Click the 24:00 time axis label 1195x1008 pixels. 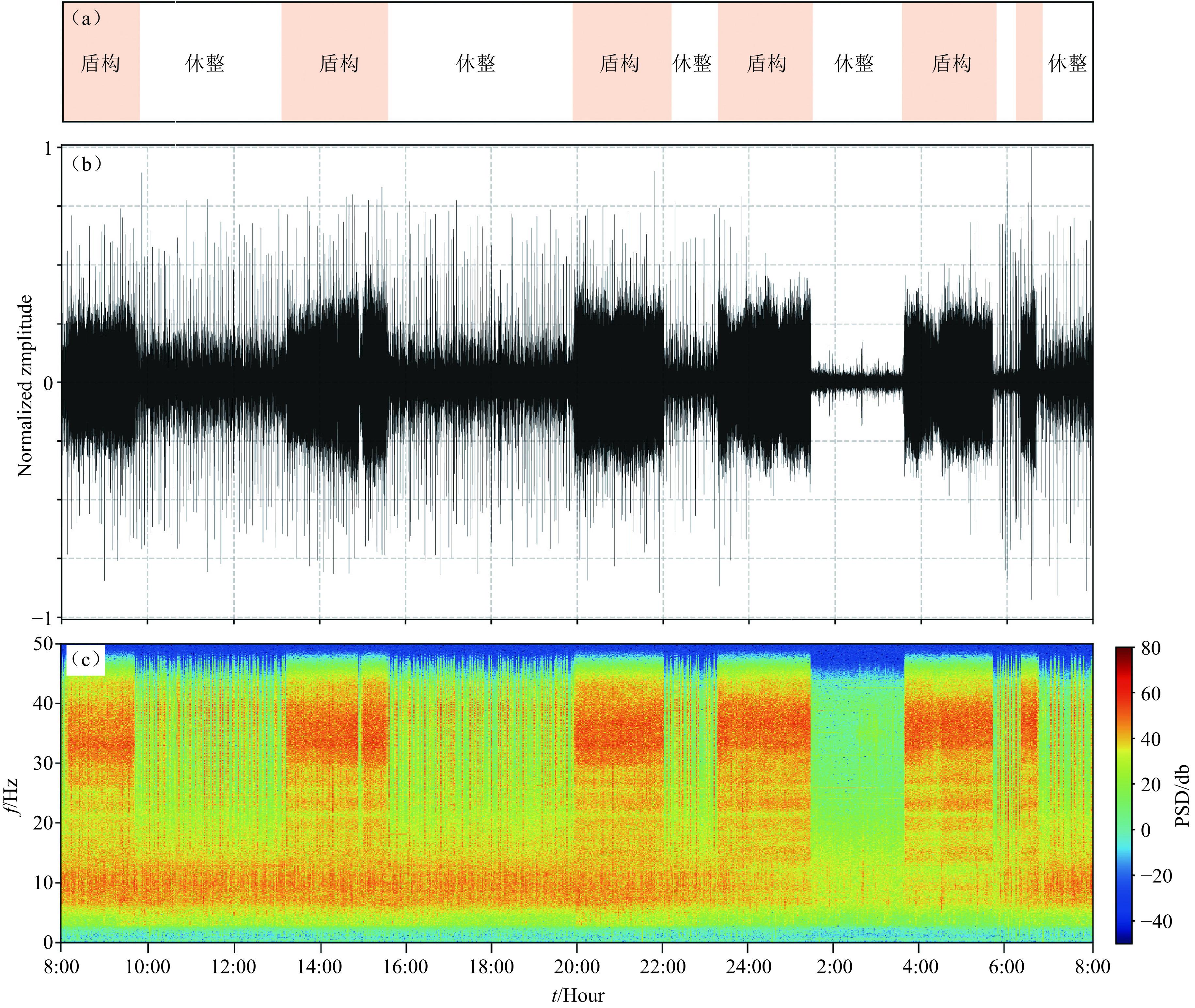749,967
